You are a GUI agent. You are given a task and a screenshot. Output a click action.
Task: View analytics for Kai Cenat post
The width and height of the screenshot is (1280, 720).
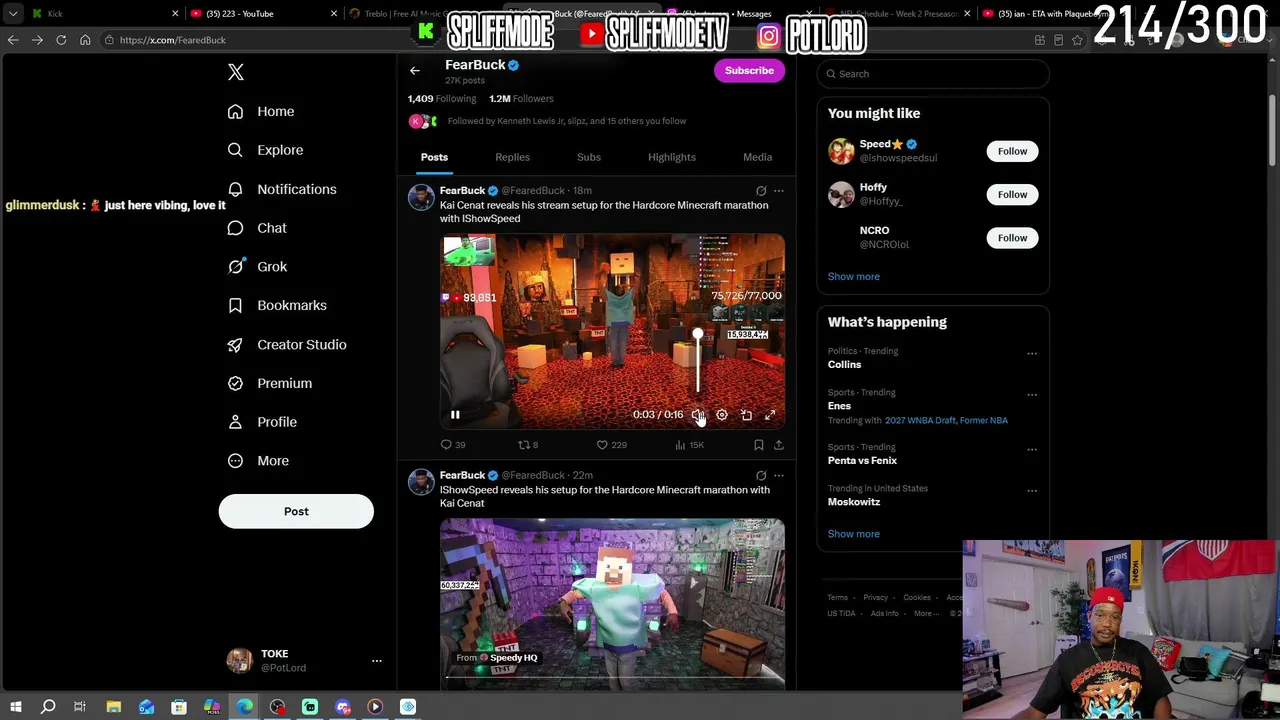[x=689, y=445]
